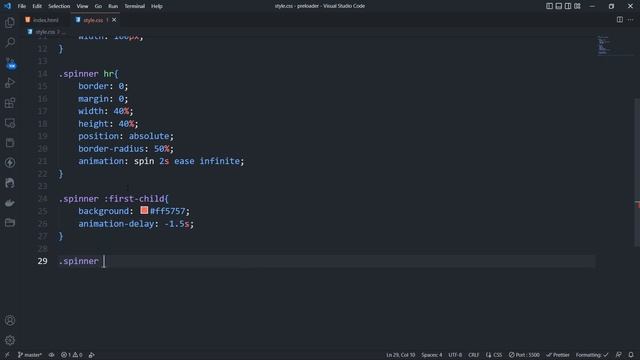The height and width of the screenshot is (360, 640).
Task: Click the master branch in status bar
Action: coord(30,355)
